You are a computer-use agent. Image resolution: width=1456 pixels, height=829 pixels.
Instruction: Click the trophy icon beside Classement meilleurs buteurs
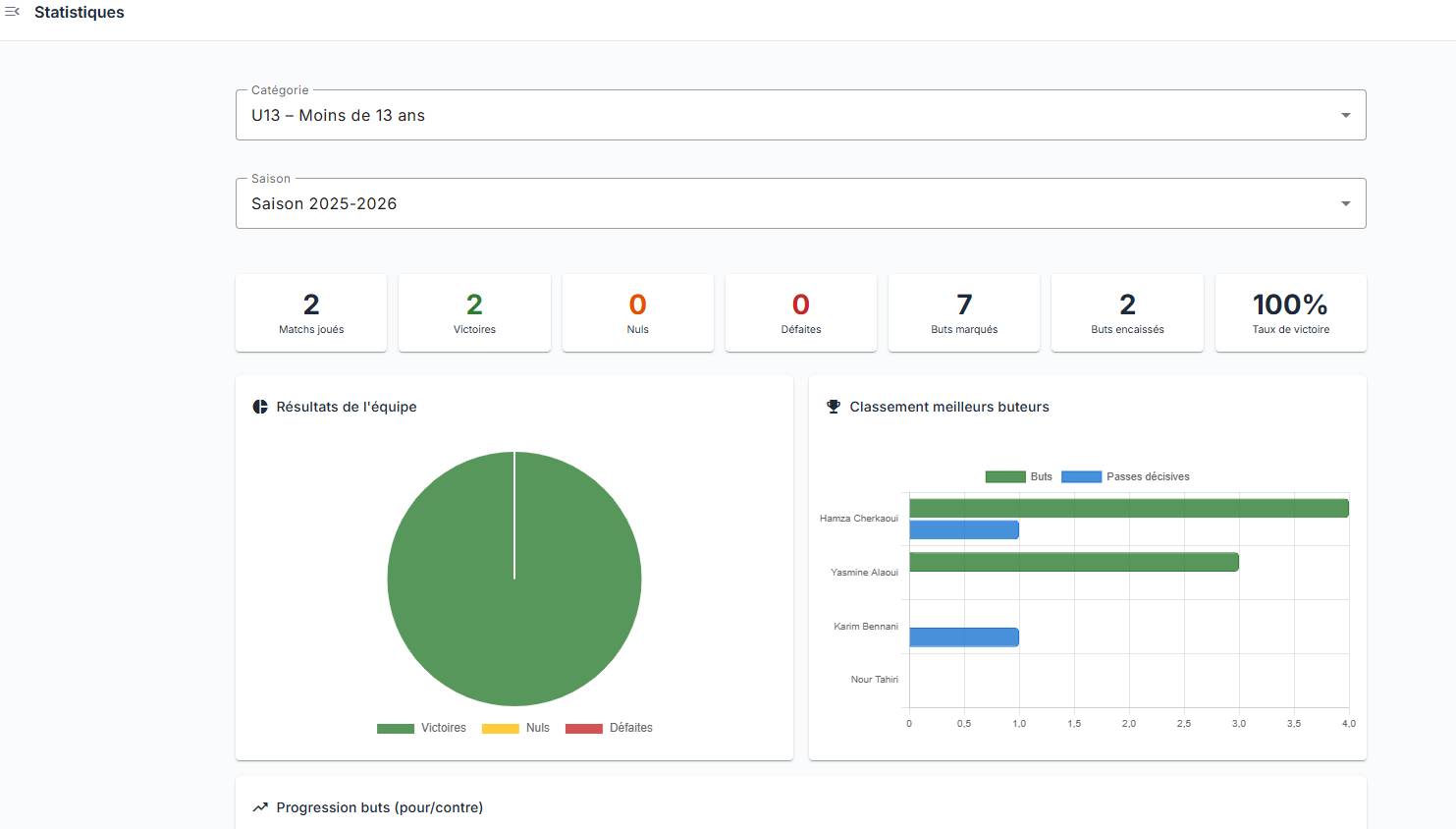pos(834,407)
